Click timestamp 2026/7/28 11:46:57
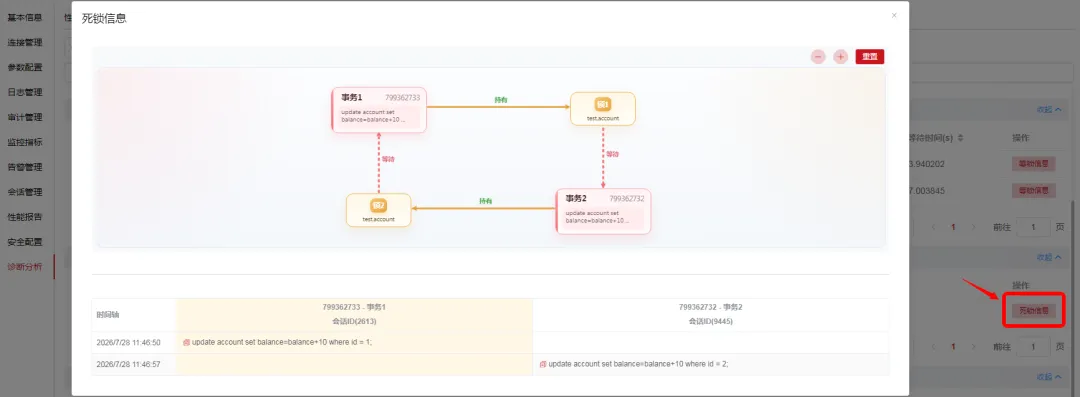Viewport: 1080px width, 397px height. click(129, 364)
